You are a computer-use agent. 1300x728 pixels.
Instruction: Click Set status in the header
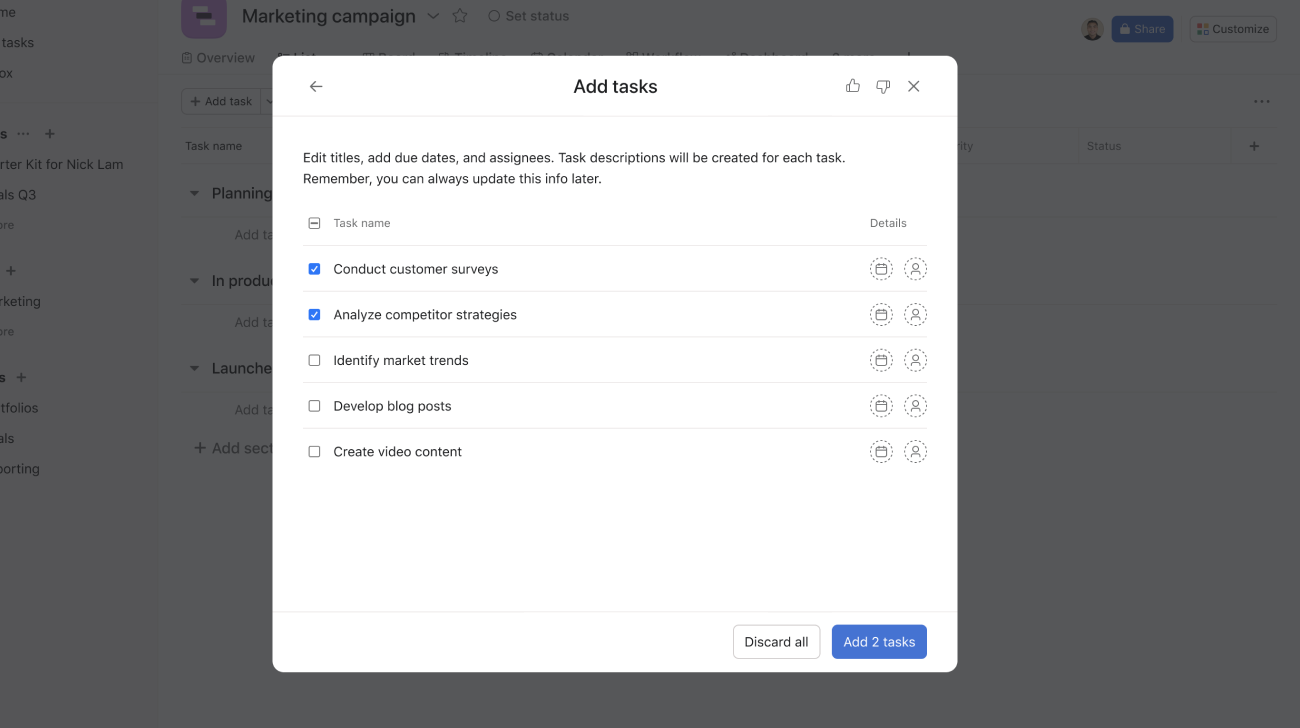pos(528,15)
